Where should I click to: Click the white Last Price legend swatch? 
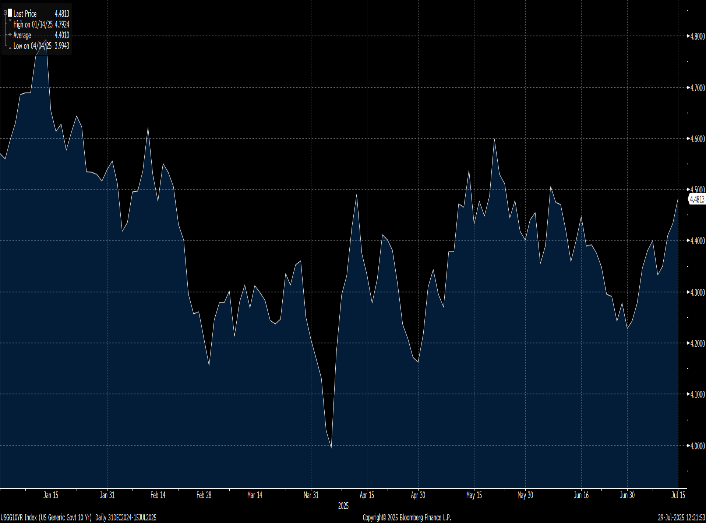(9, 11)
